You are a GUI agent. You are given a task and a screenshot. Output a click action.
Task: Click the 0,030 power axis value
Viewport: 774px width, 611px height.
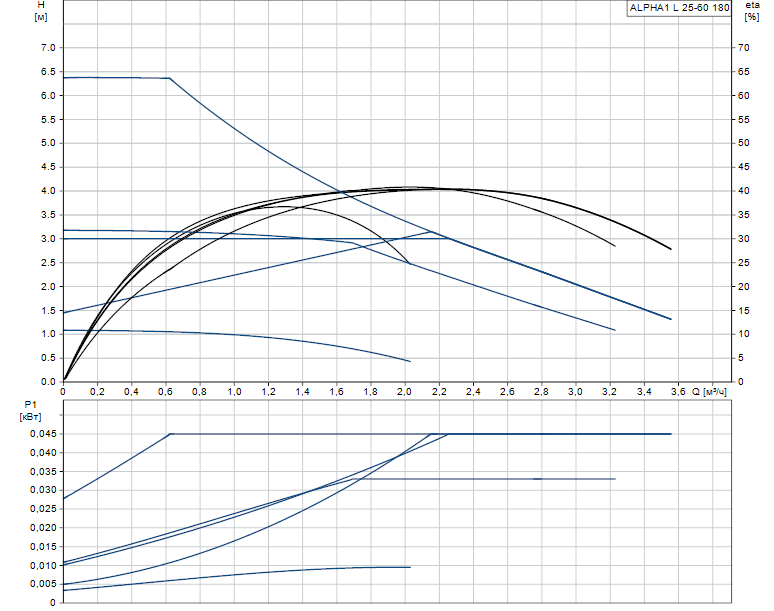43,490
